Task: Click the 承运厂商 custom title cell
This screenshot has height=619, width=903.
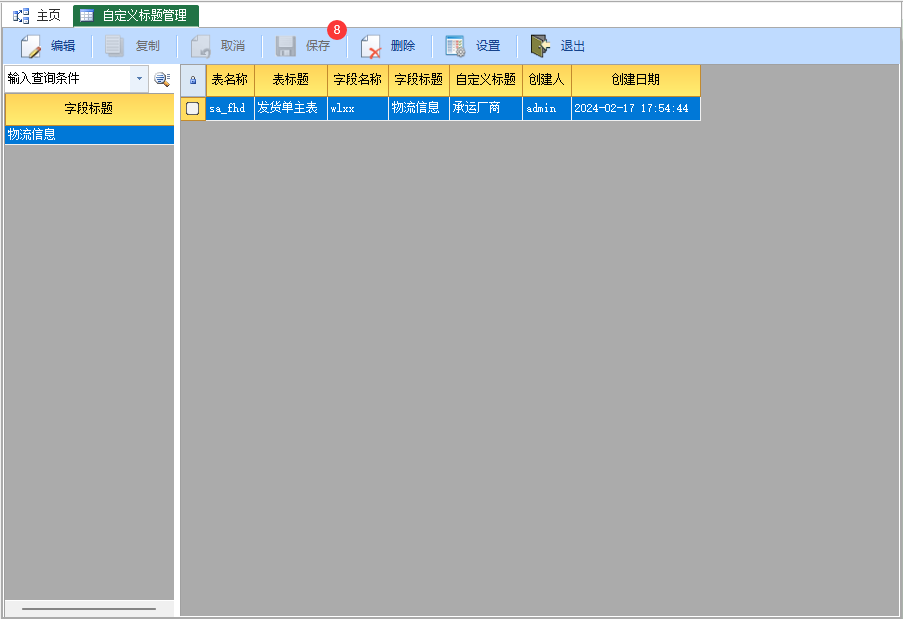Action: (x=485, y=108)
